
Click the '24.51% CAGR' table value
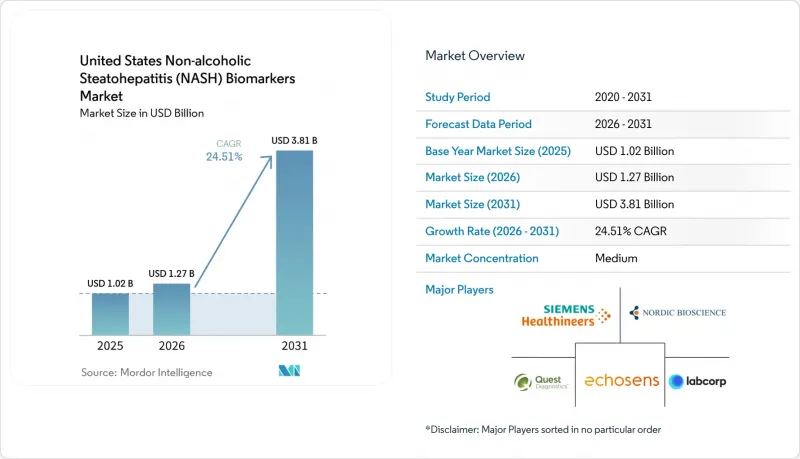click(x=631, y=231)
